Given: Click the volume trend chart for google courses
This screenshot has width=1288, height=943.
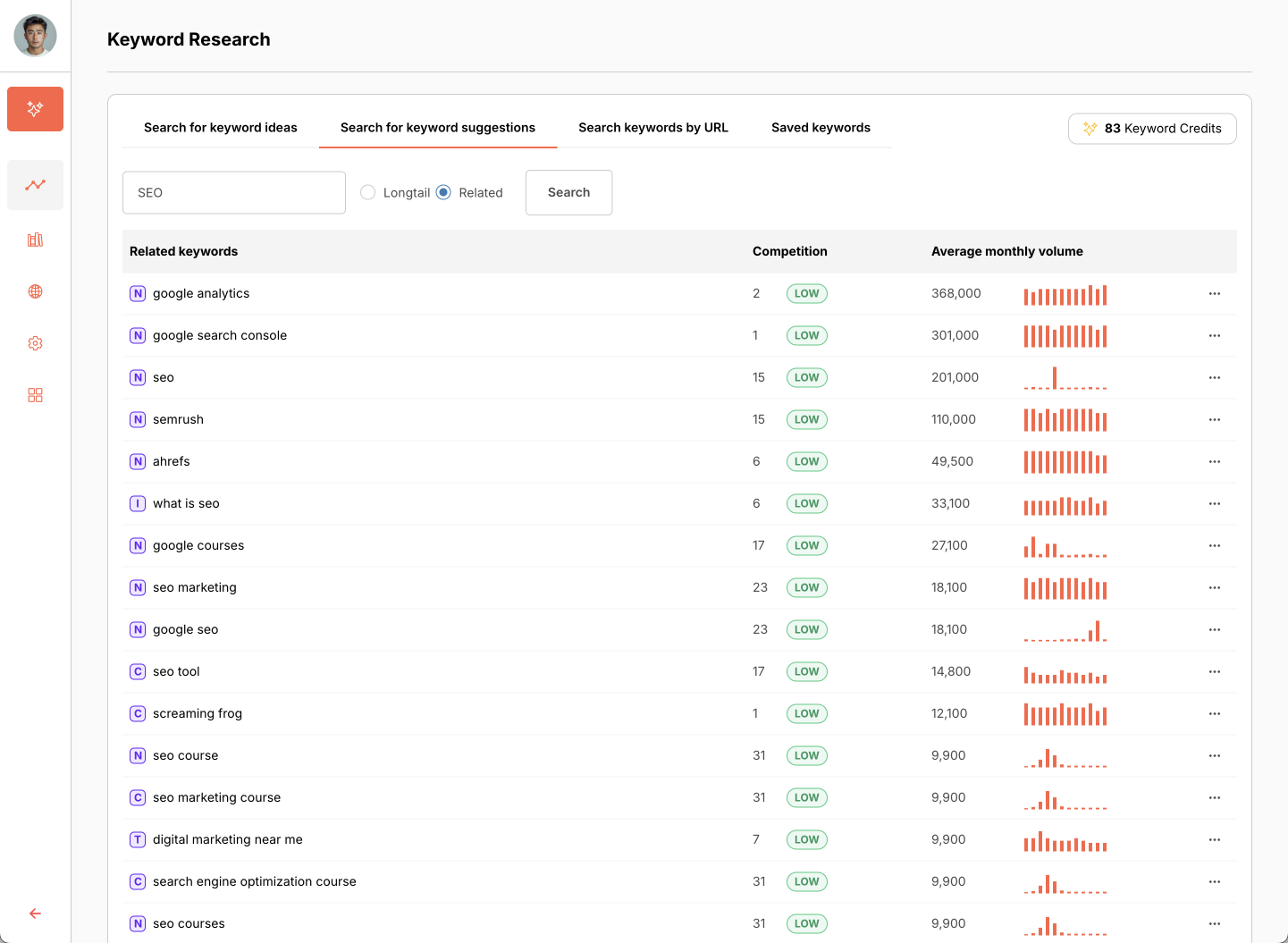Looking at the screenshot, I should (1065, 546).
